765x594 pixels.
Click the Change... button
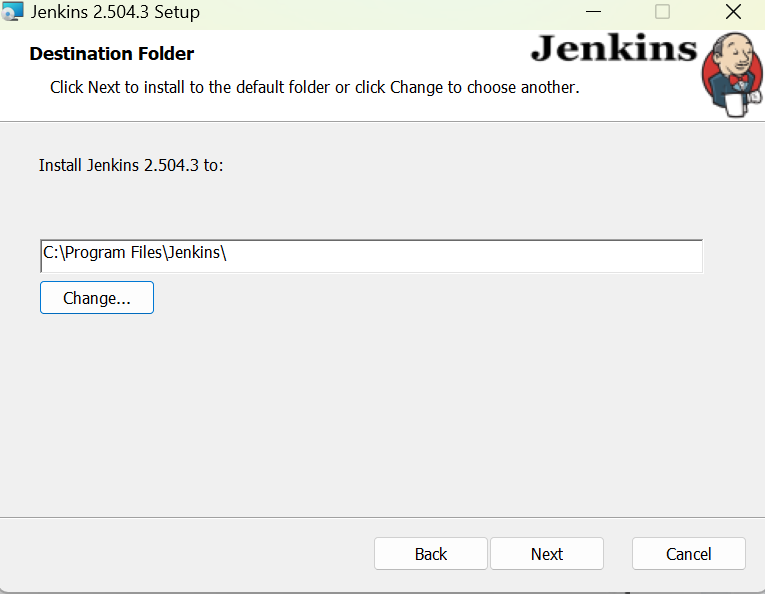(x=97, y=297)
